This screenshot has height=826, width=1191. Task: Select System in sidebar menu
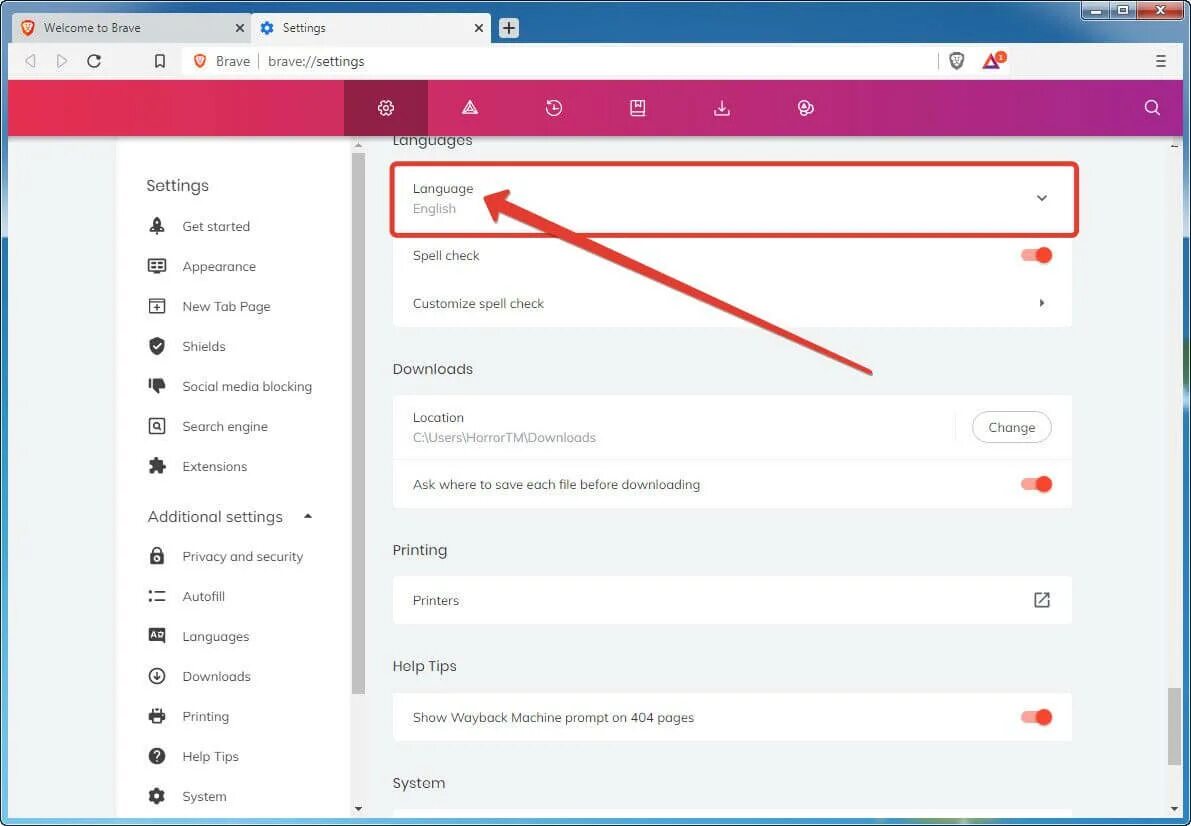(204, 796)
